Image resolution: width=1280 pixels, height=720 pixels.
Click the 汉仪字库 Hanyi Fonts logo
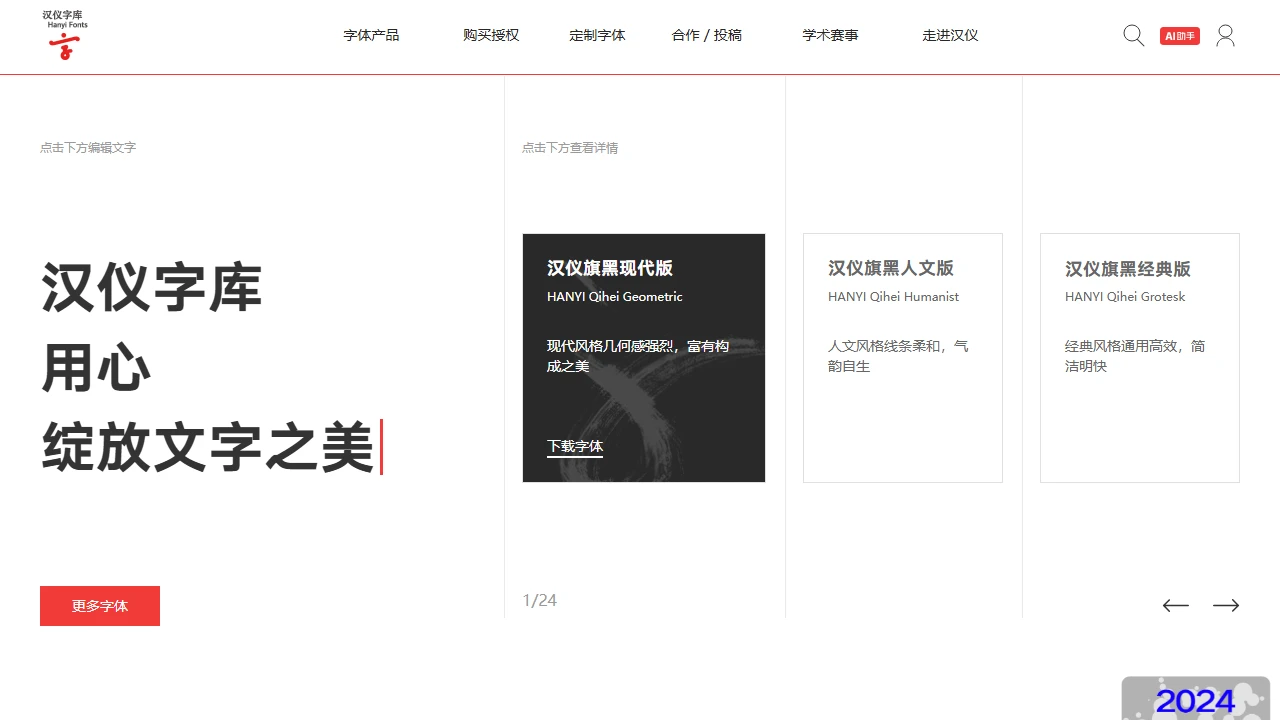[65, 36]
